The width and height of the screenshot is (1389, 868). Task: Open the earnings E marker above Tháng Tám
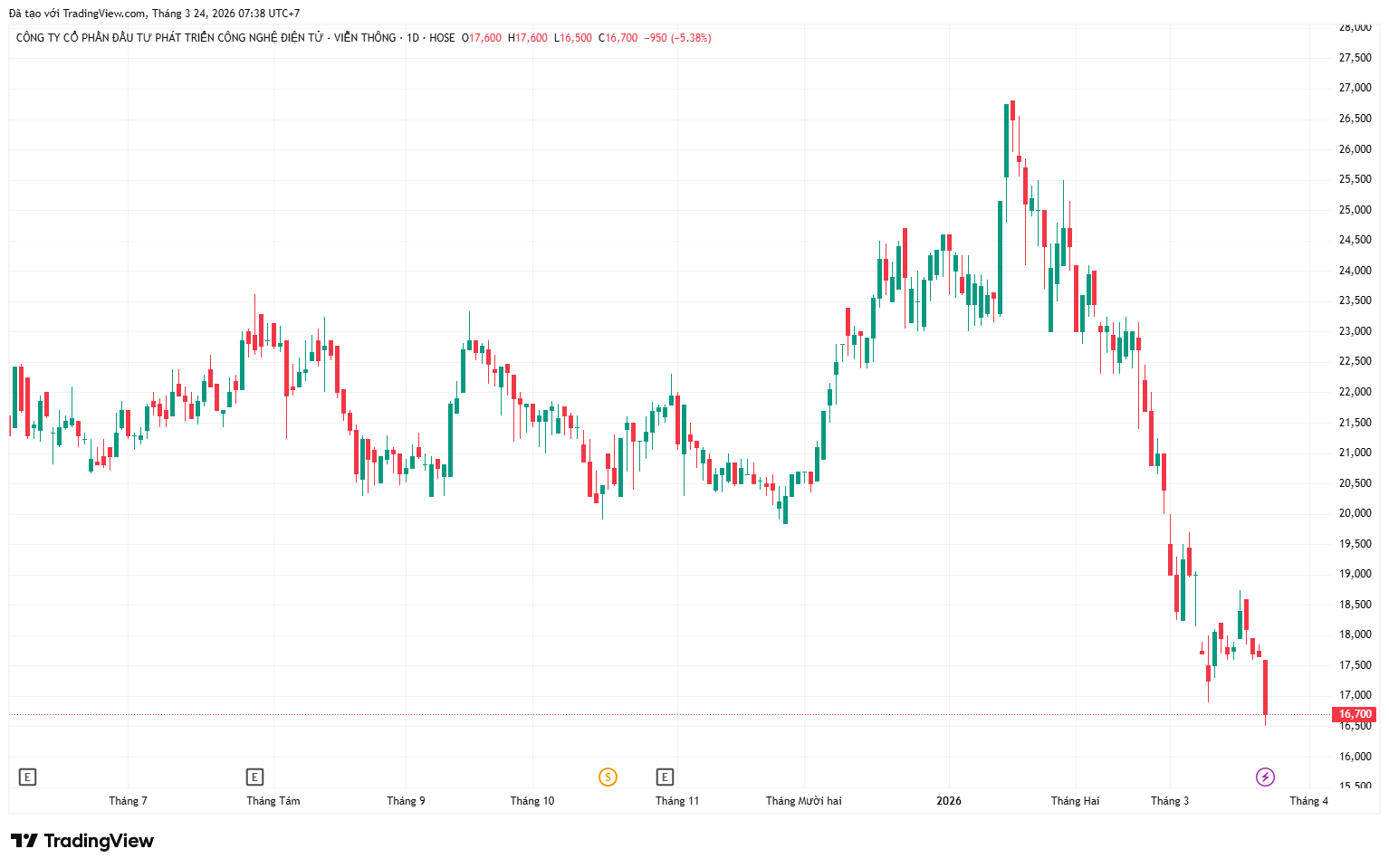point(254,777)
